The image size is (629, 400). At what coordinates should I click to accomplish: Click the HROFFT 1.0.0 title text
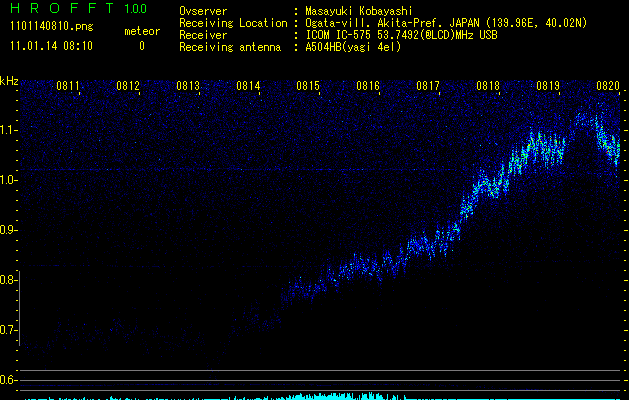pyautogui.click(x=78, y=8)
